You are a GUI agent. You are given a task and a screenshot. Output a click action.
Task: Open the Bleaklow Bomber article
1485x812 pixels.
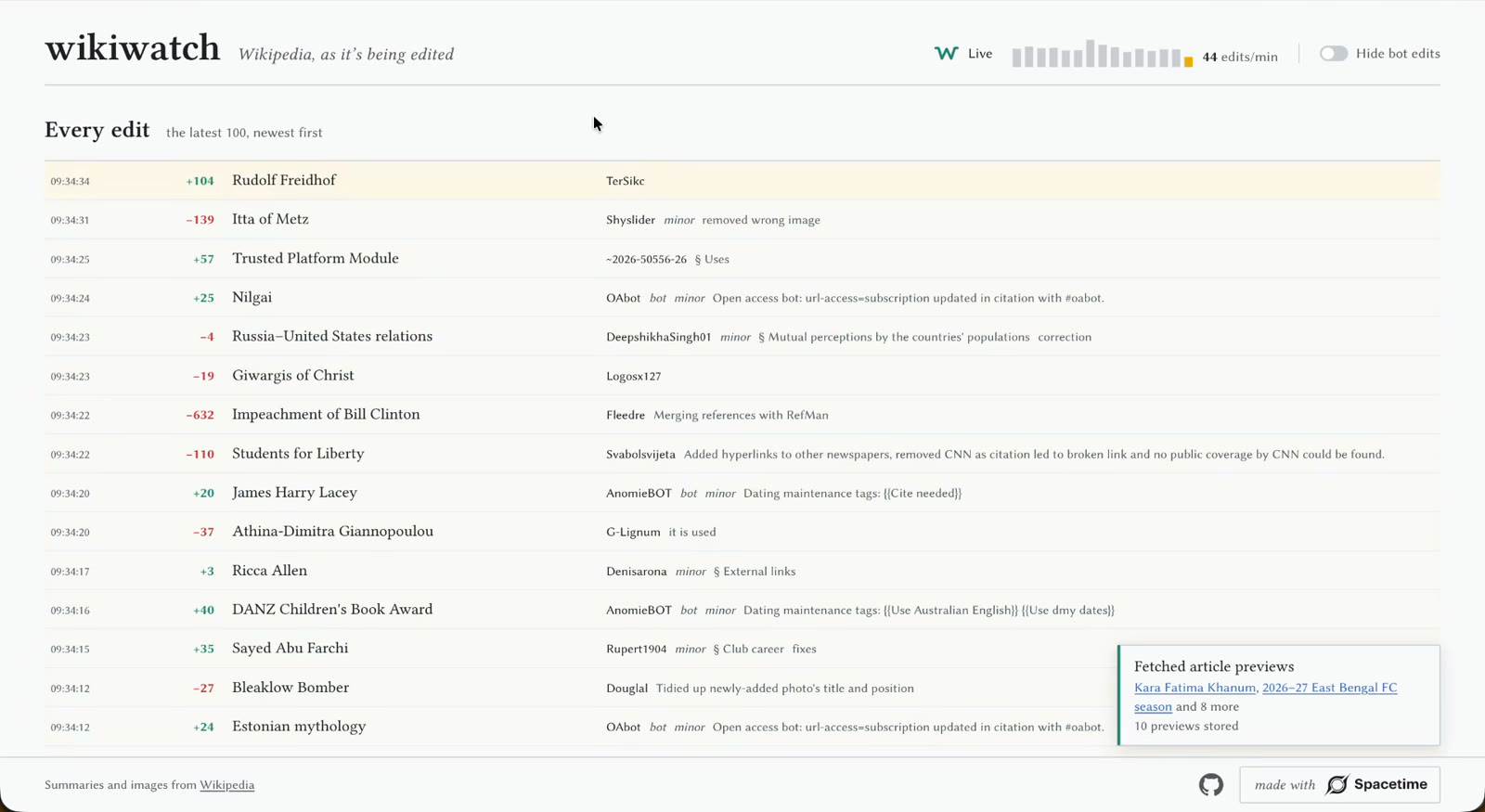click(291, 687)
